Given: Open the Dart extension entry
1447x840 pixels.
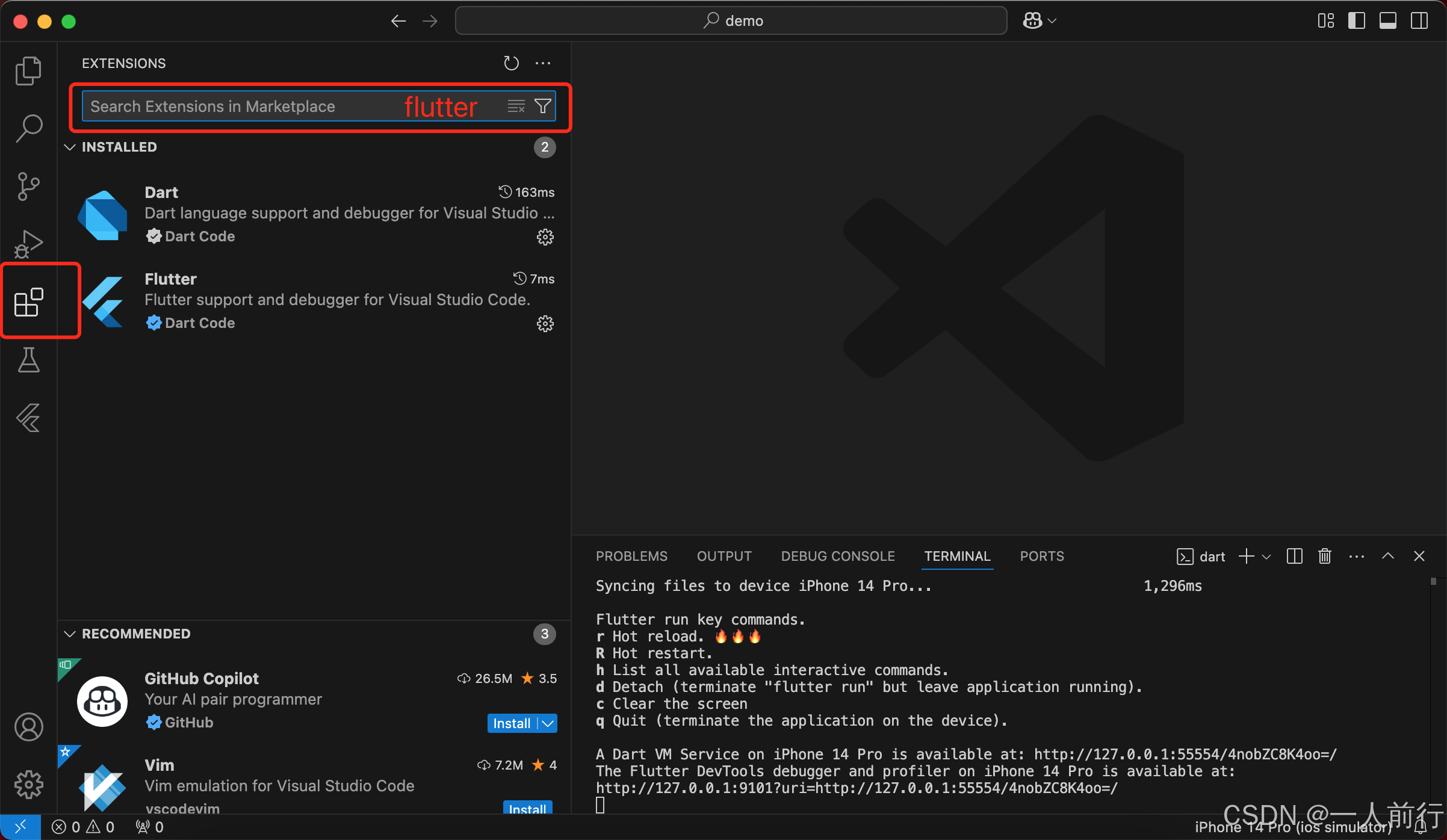Looking at the screenshot, I should pyautogui.click(x=314, y=214).
